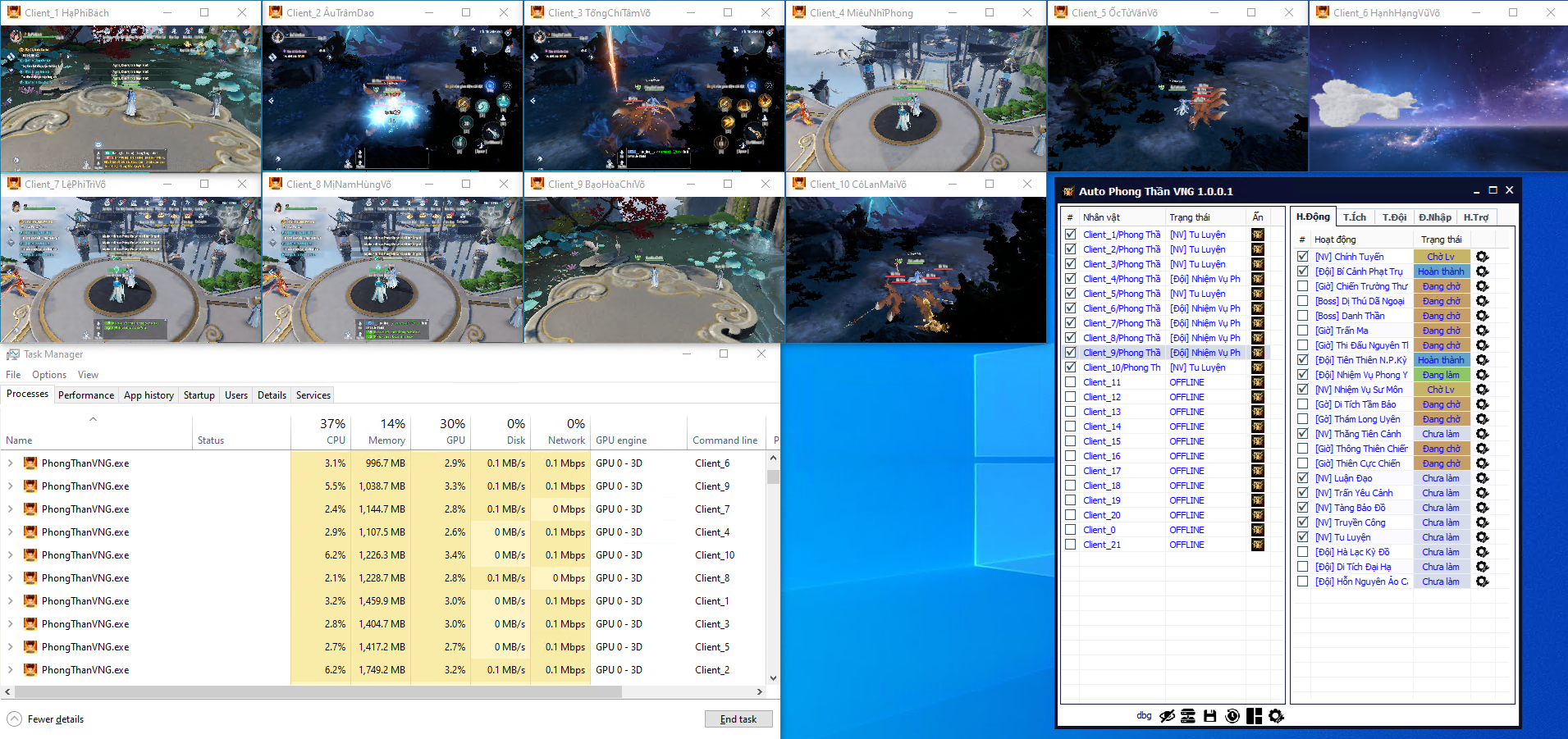This screenshot has width=1568, height=739.
Task: Sort processes by GPU column
Action: pos(441,432)
